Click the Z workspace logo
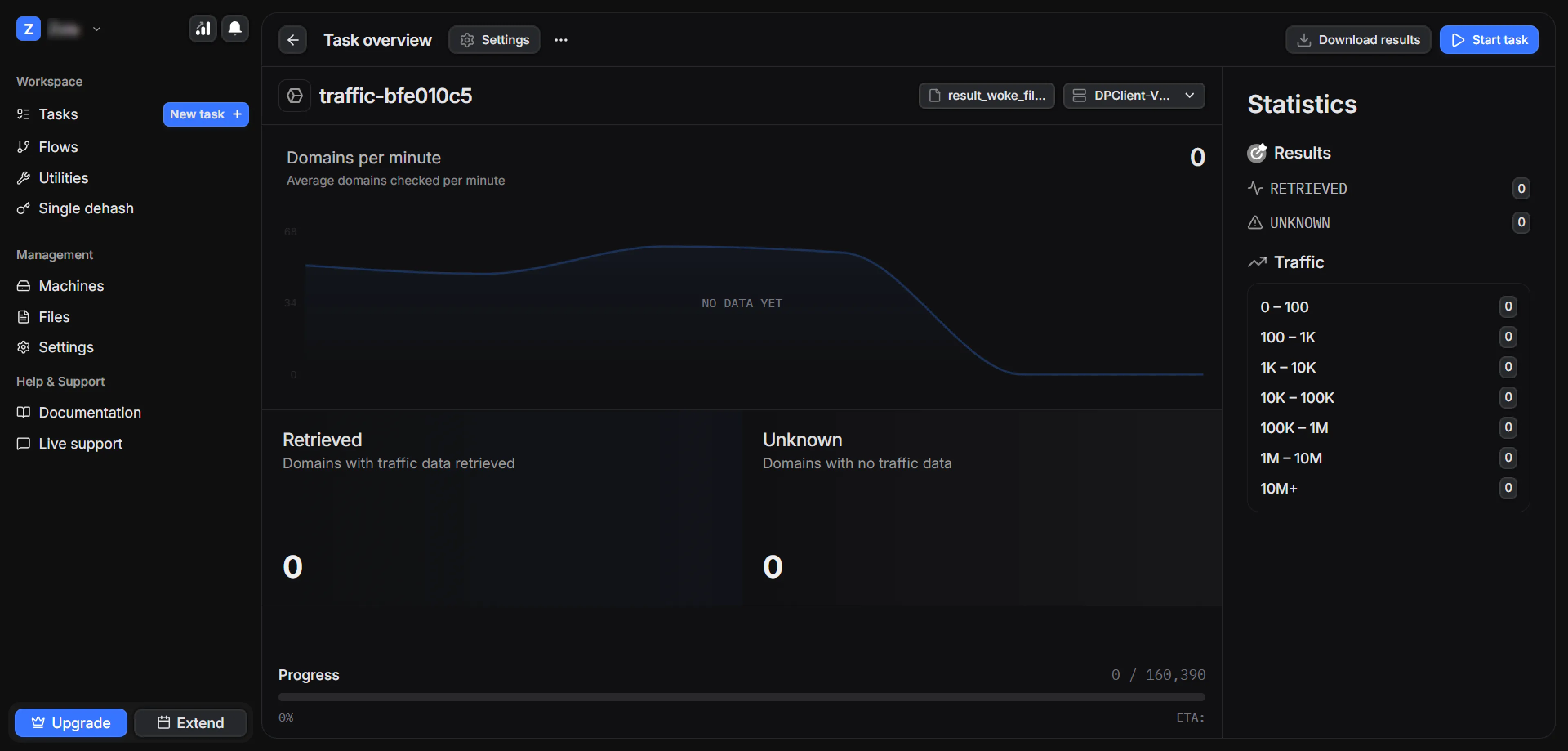This screenshot has height=751, width=1568. pos(28,29)
